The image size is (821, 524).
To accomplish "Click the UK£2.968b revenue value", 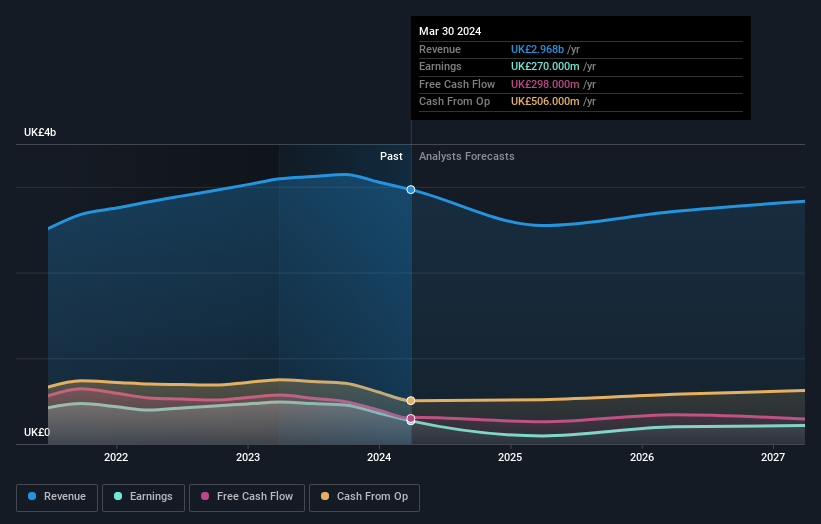I will tap(537, 49).
